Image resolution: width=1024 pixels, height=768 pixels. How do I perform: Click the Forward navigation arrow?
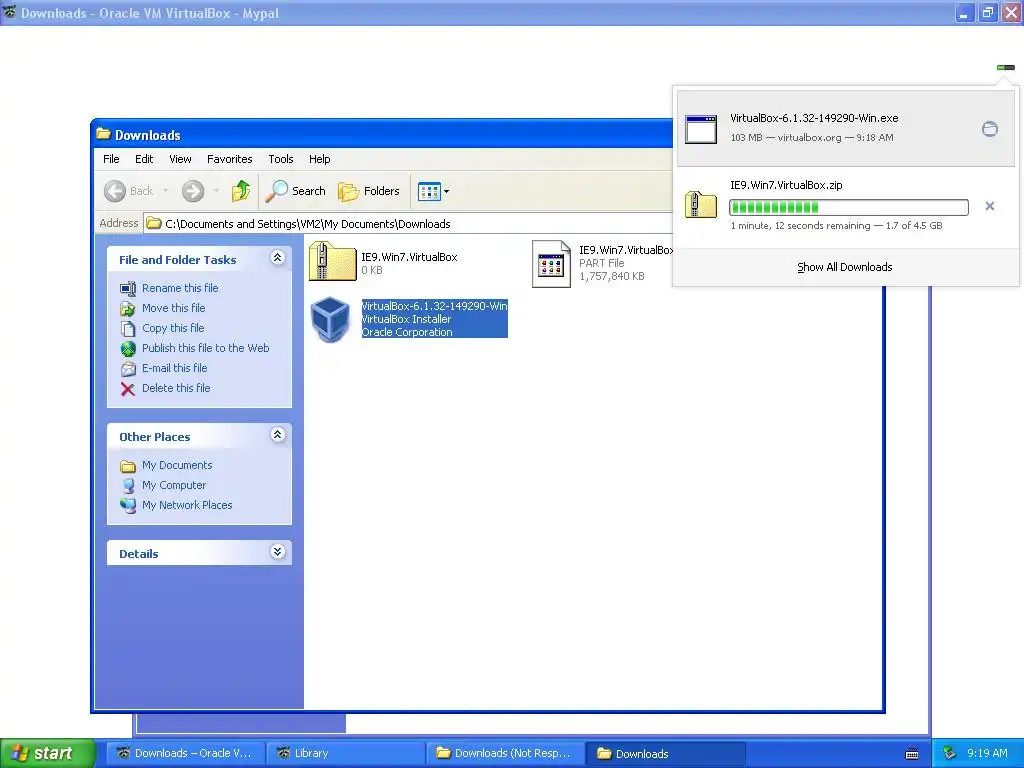click(193, 191)
